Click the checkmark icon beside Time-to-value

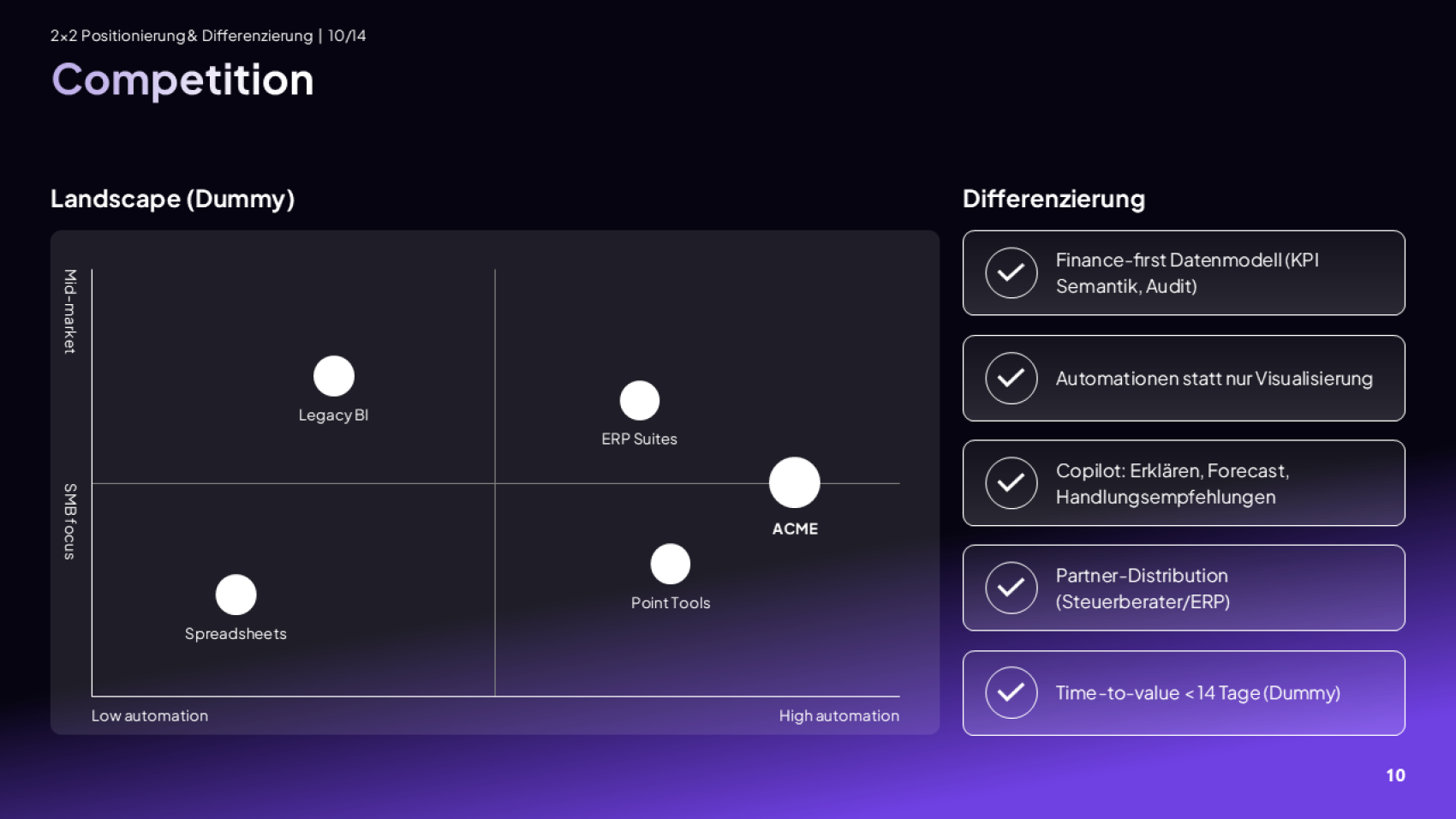pyautogui.click(x=1011, y=692)
